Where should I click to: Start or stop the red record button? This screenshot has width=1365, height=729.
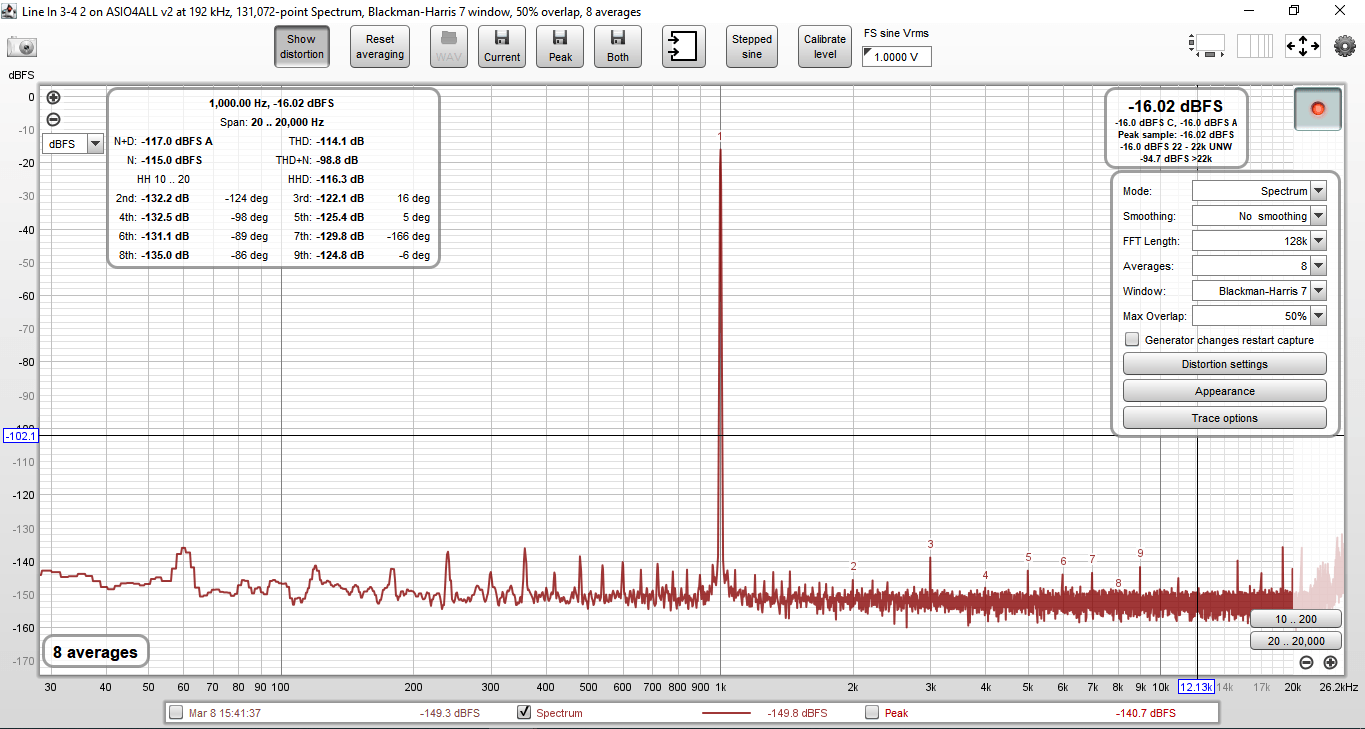pyautogui.click(x=1317, y=108)
